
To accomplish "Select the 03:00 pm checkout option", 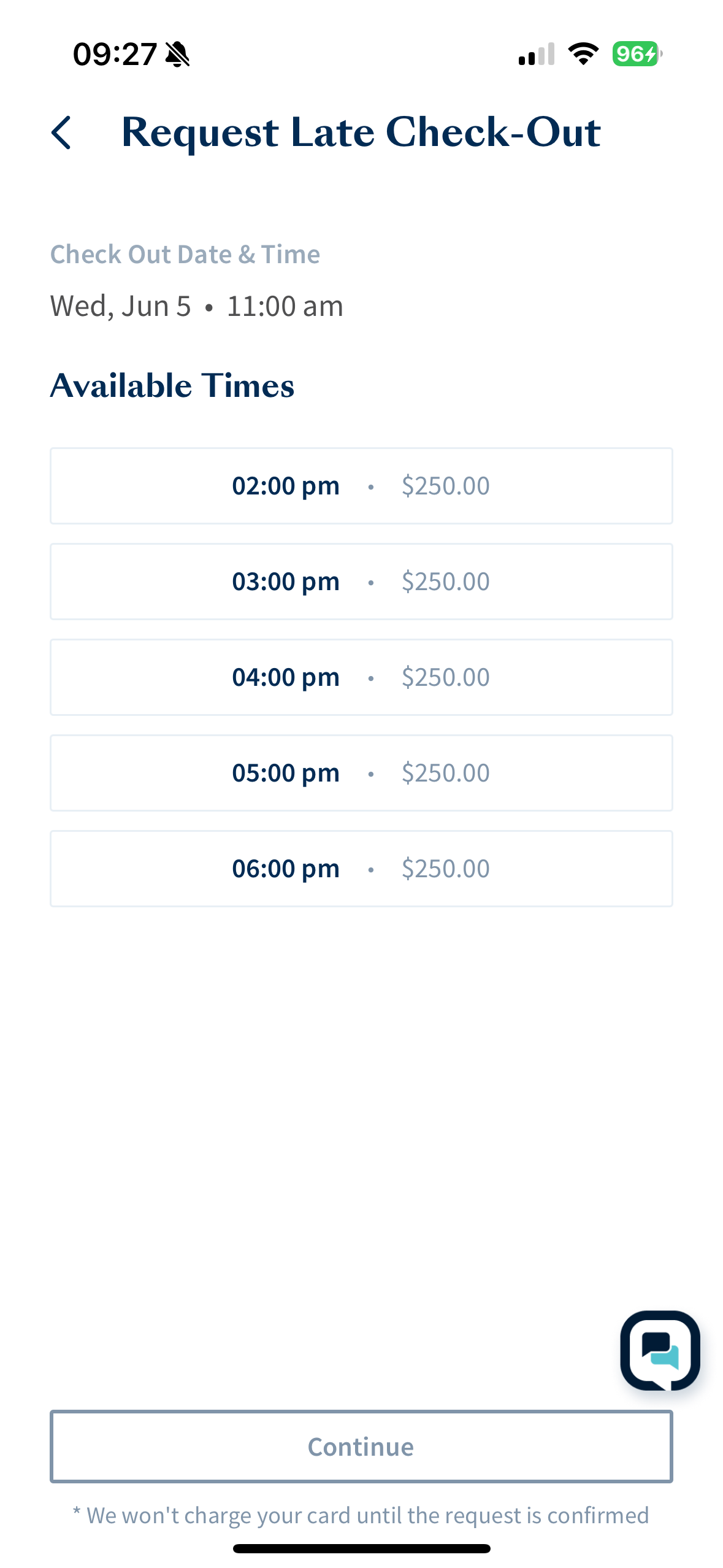I will point(361,582).
